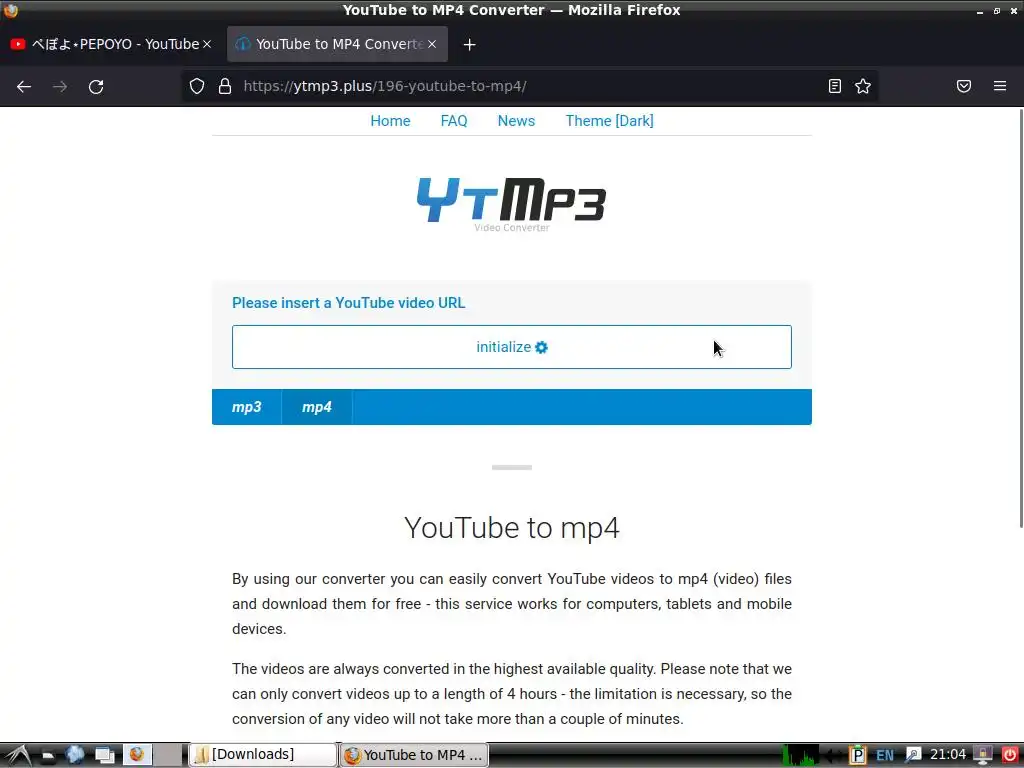1024x768 pixels.
Task: Open the CPU usage monitor graph
Action: click(801, 755)
